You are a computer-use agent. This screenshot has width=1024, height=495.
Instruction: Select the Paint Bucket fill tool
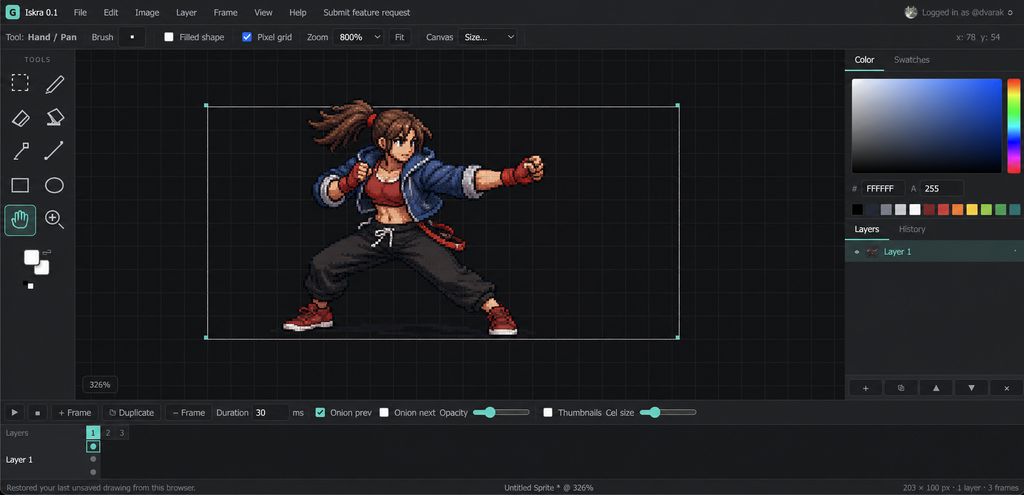54,118
